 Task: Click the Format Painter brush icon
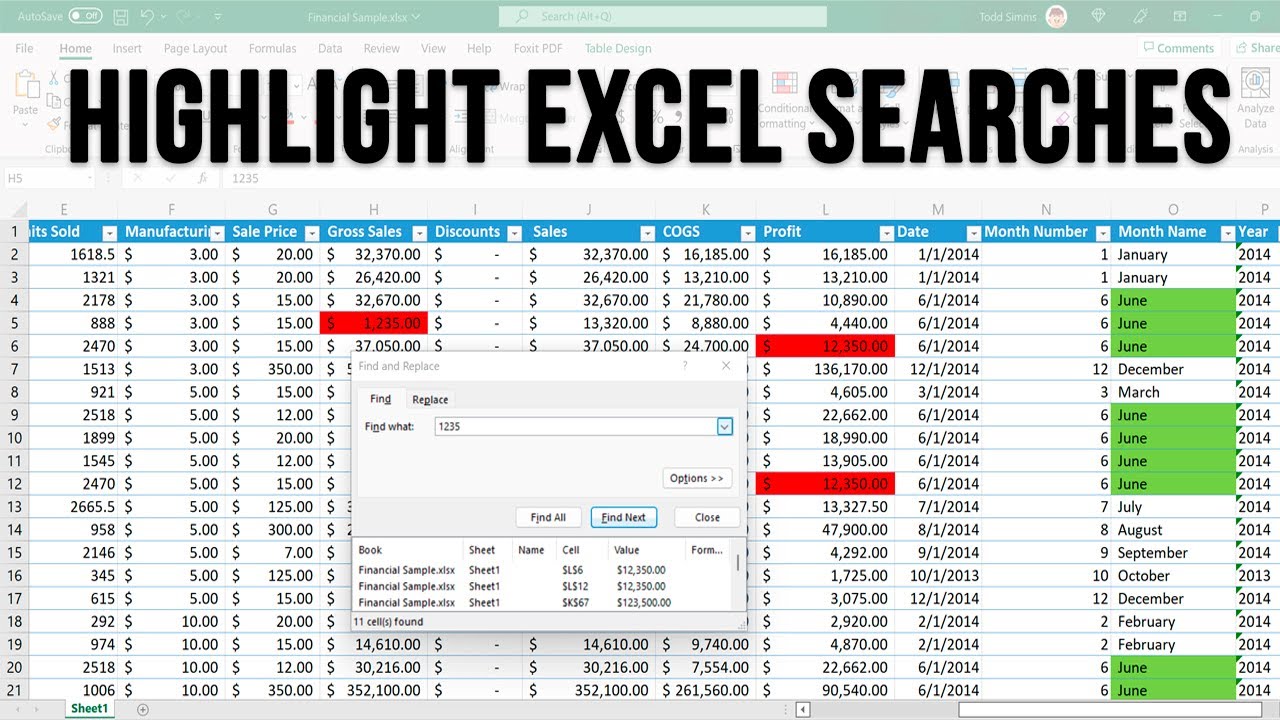[52, 124]
